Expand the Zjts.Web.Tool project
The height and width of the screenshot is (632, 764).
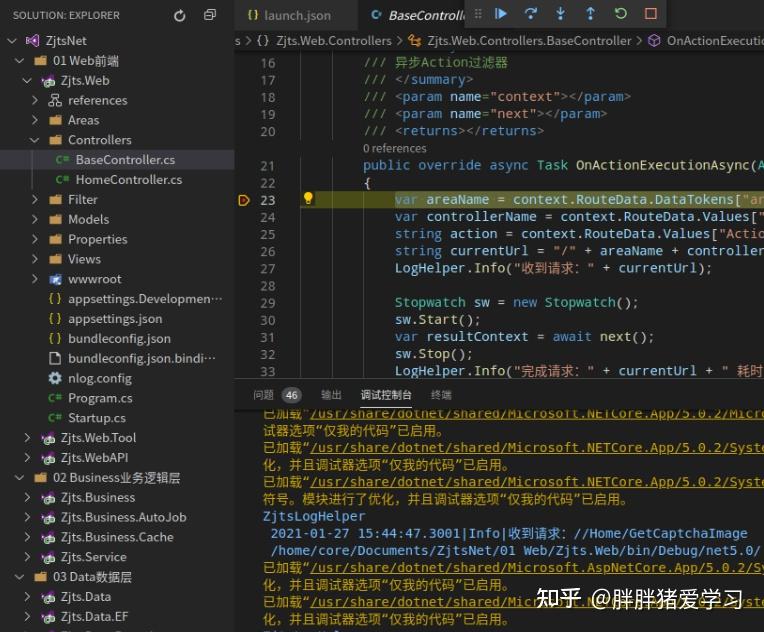27,438
